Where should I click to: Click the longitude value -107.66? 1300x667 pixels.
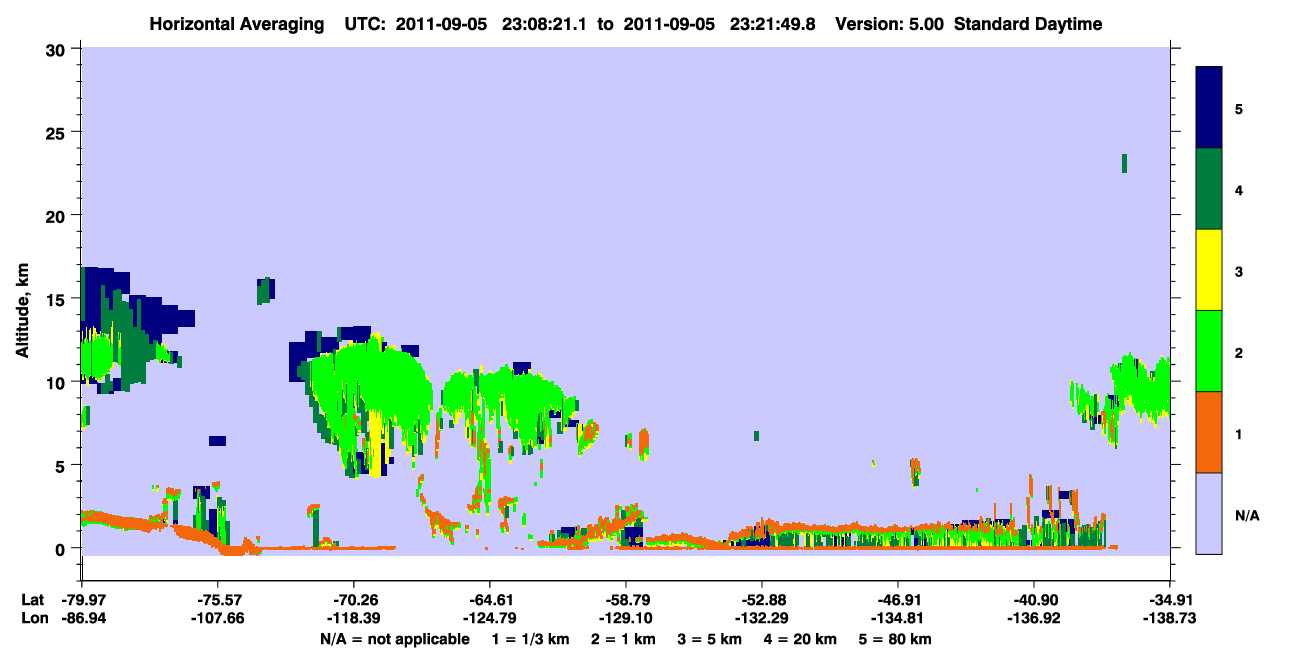click(x=217, y=619)
